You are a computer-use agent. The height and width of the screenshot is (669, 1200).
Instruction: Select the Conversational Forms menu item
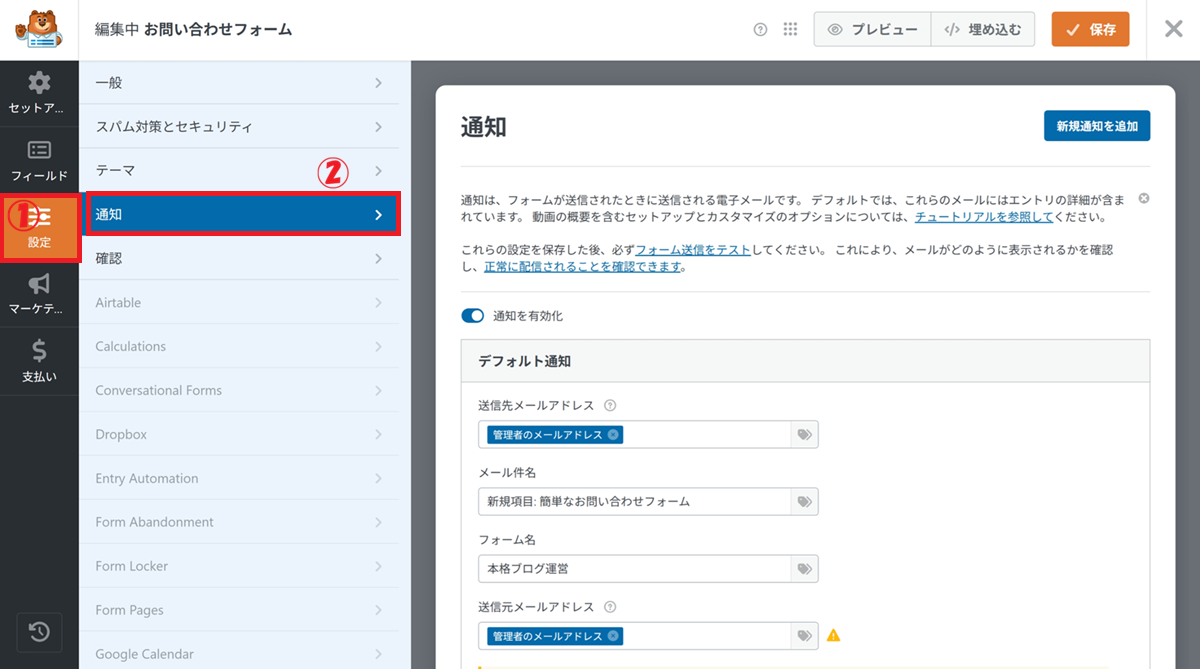(240, 390)
